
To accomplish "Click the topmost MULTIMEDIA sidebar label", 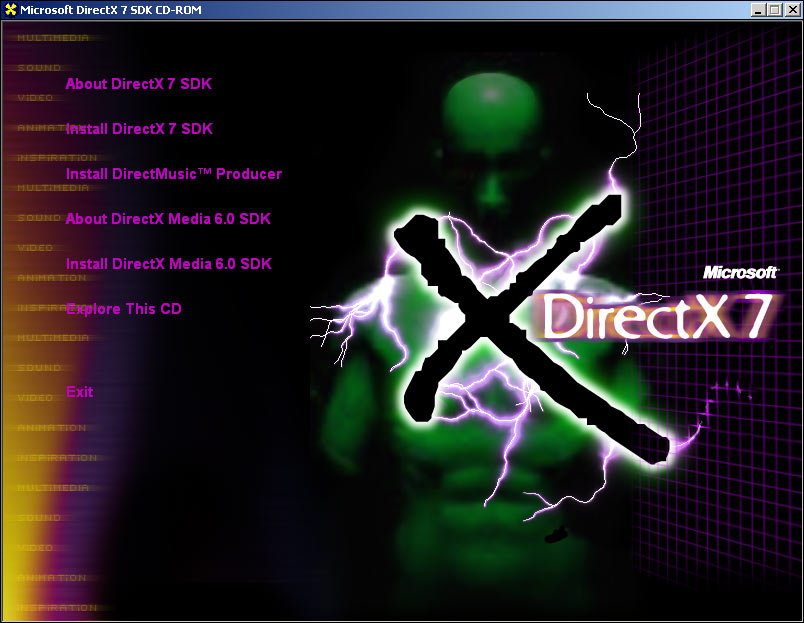I will click(x=53, y=38).
